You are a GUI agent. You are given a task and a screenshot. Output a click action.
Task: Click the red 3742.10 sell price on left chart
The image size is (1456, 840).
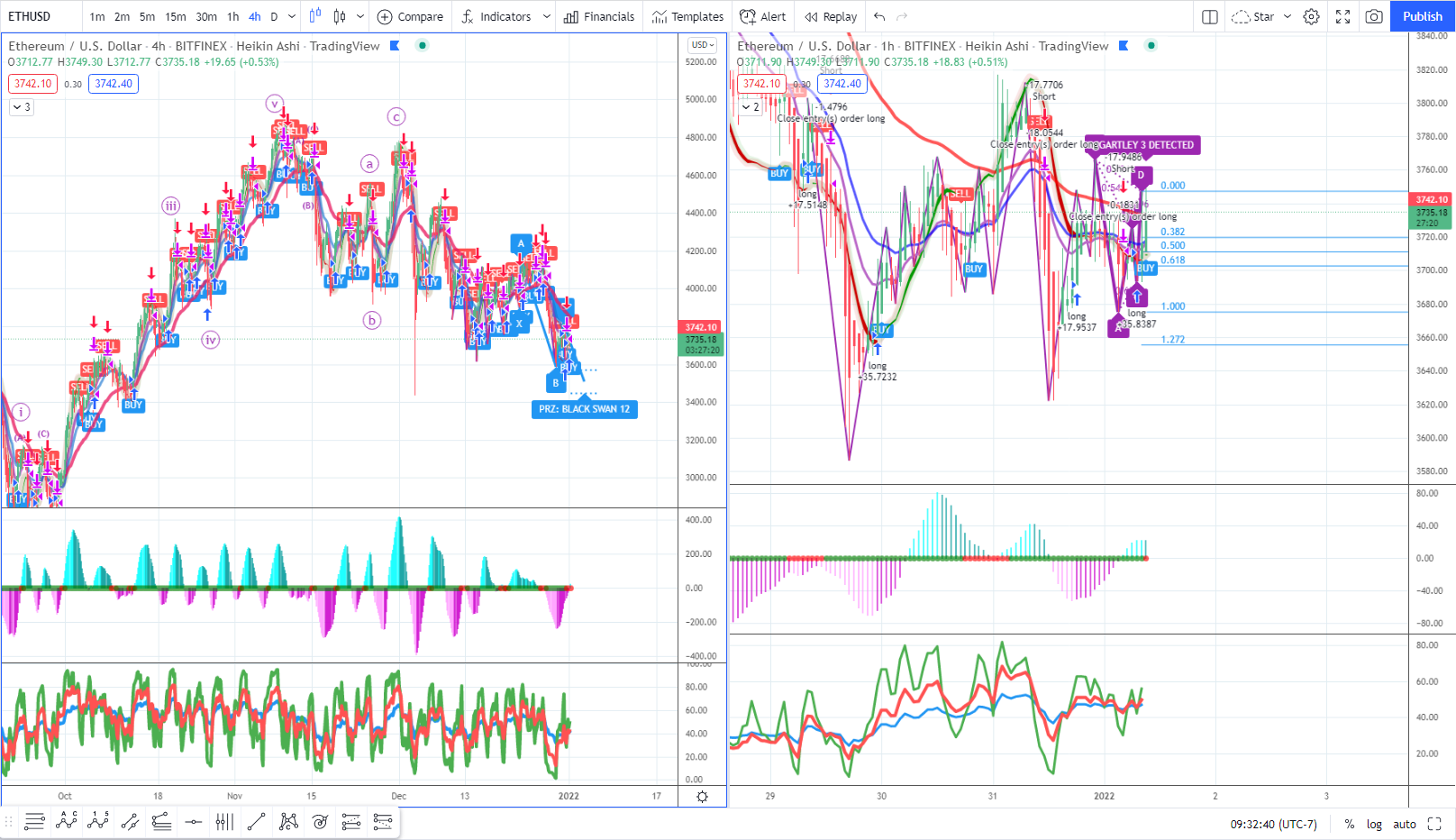tap(33, 84)
